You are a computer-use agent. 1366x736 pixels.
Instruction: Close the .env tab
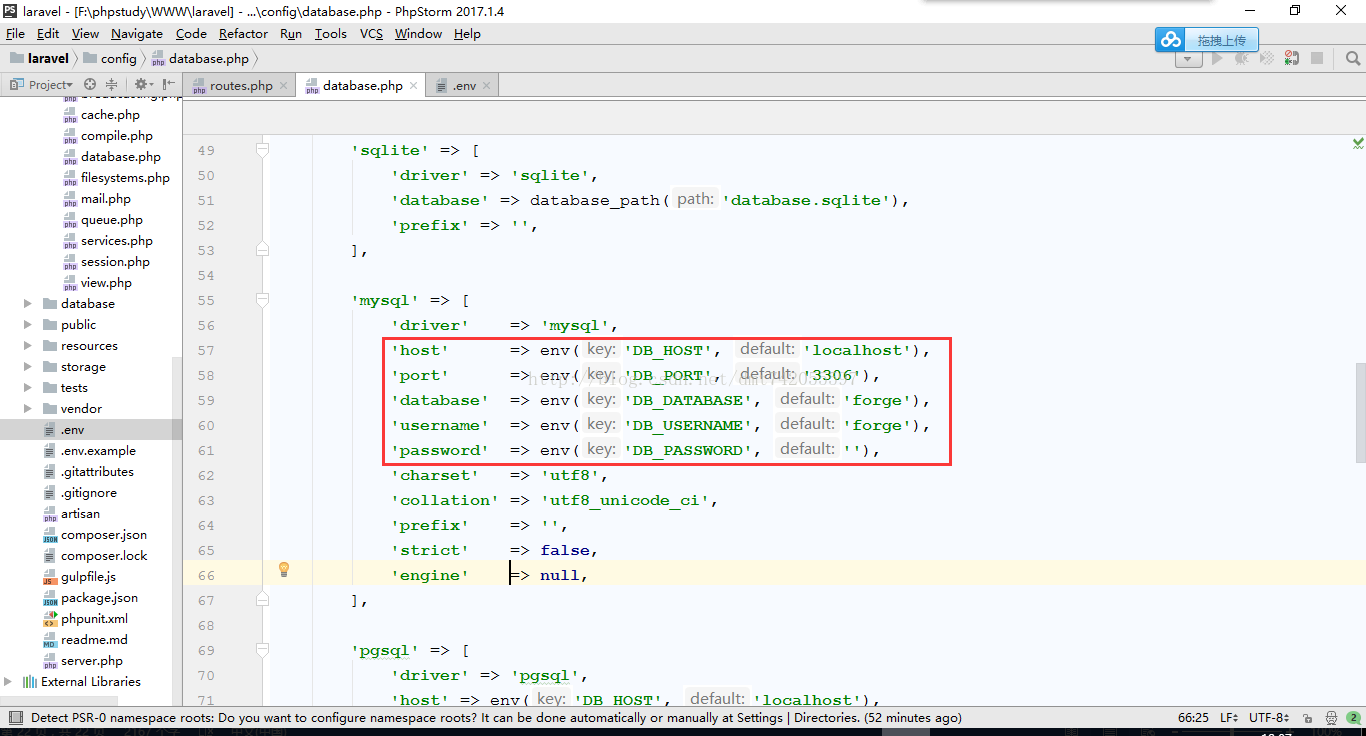pos(487,86)
